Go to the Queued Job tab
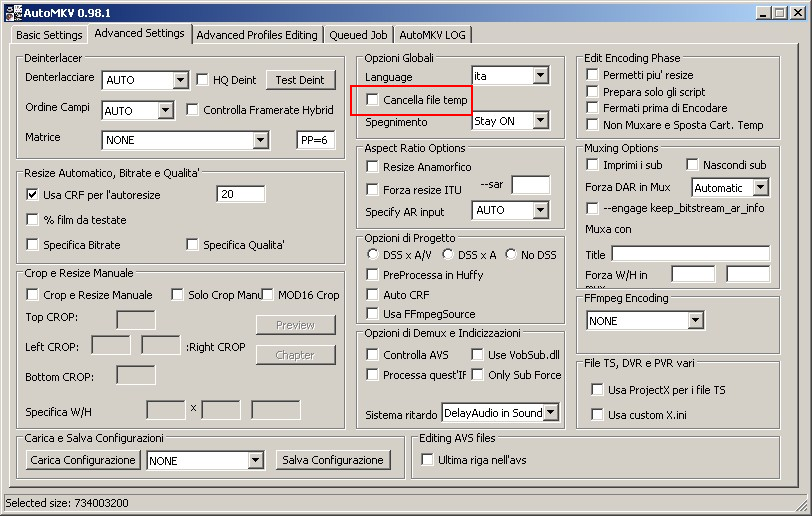The height and width of the screenshot is (516, 812). [x=358, y=35]
